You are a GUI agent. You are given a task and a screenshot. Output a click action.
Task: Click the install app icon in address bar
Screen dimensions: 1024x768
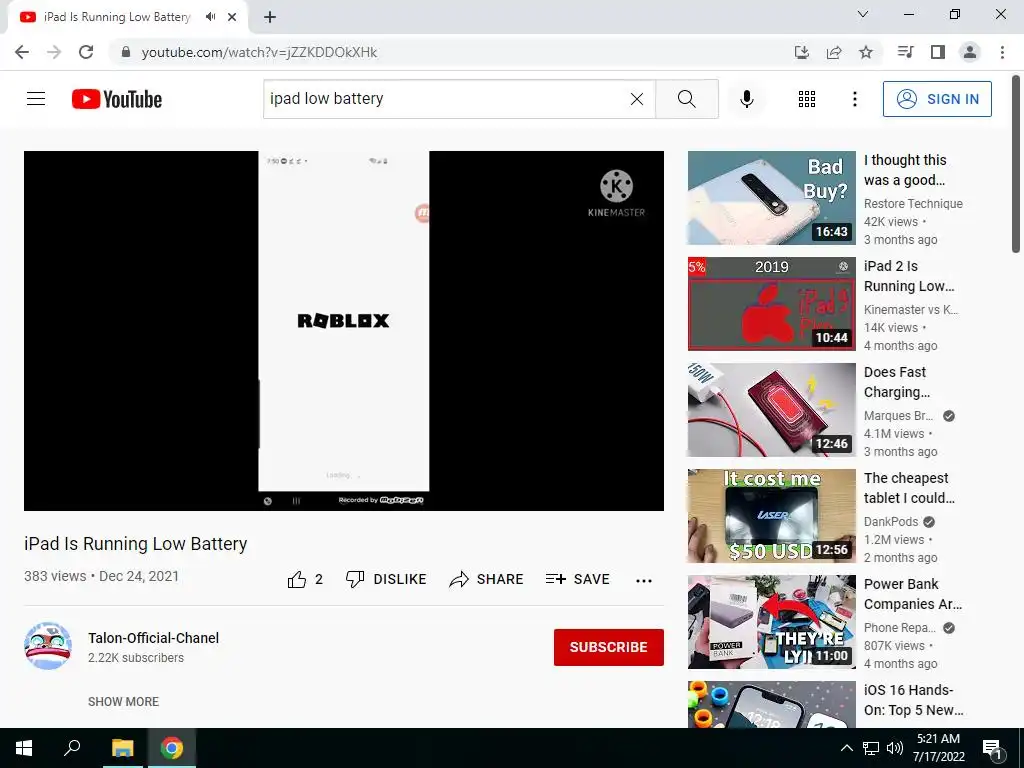click(x=802, y=52)
